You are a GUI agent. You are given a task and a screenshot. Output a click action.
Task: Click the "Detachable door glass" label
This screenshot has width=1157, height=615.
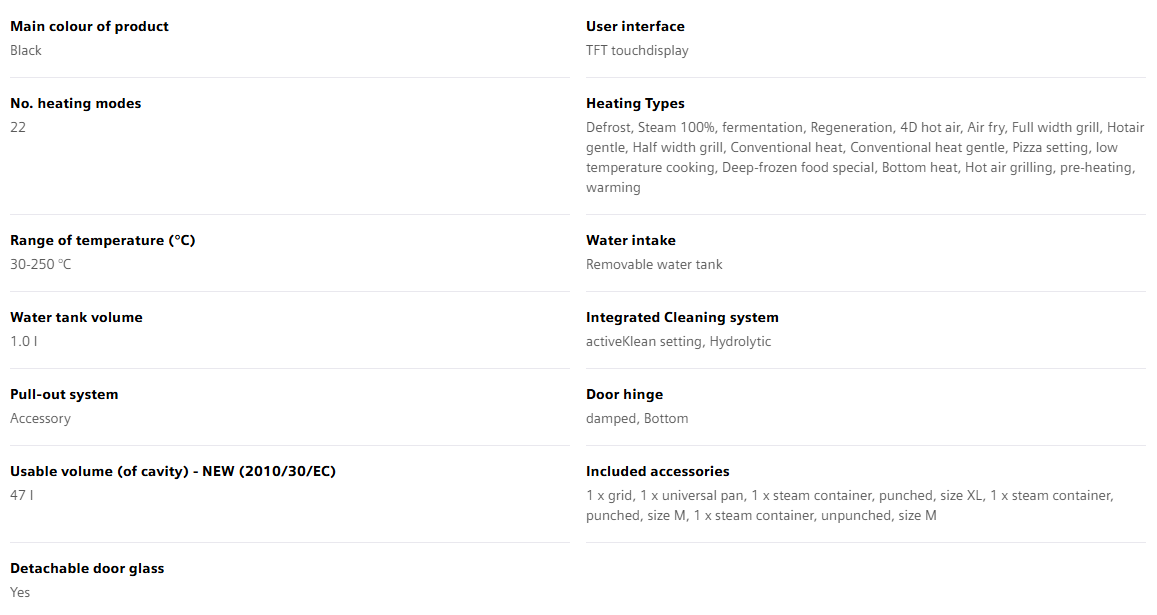pos(87,569)
